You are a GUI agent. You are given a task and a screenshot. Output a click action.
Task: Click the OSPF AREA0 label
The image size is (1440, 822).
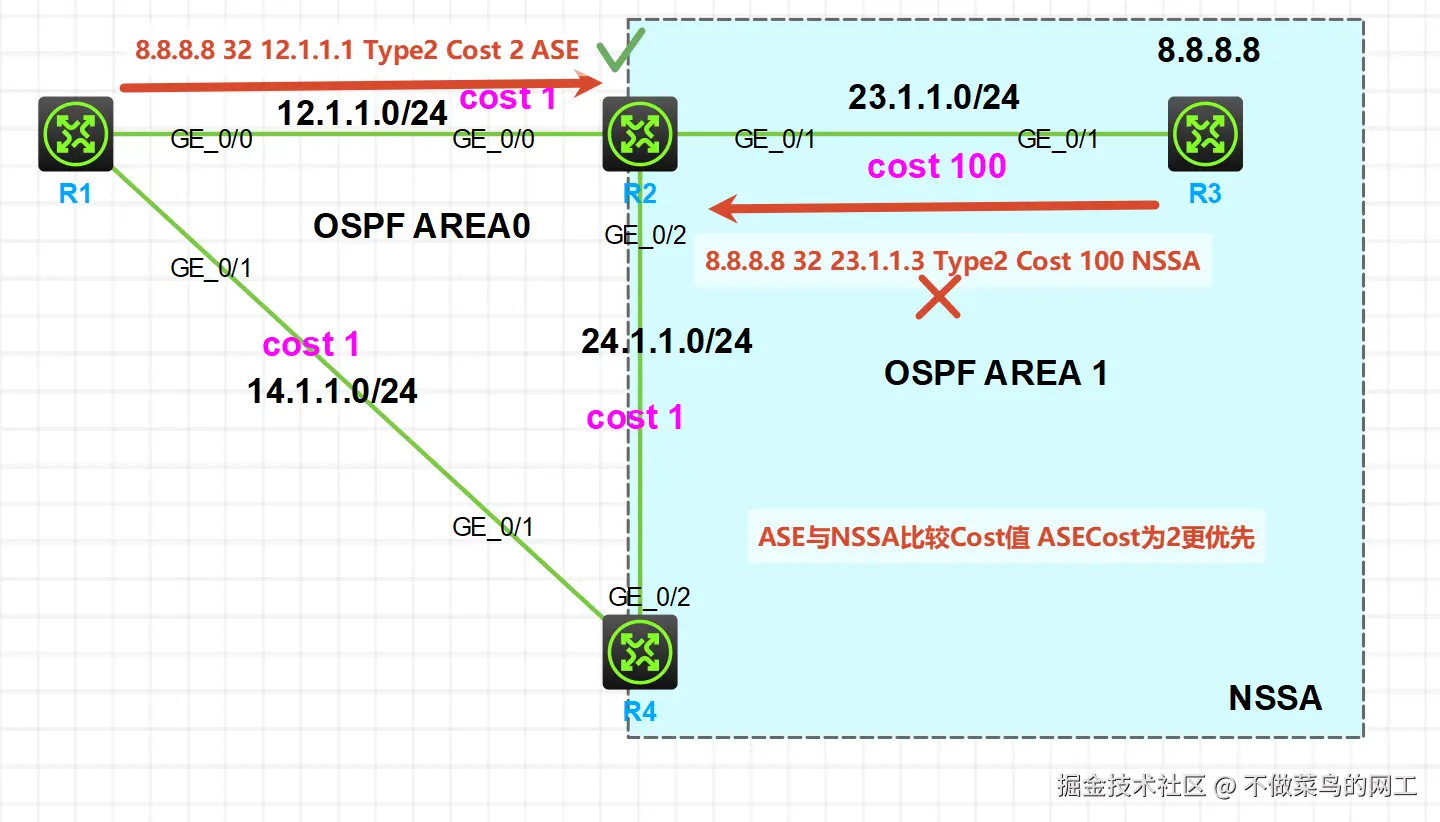point(422,226)
